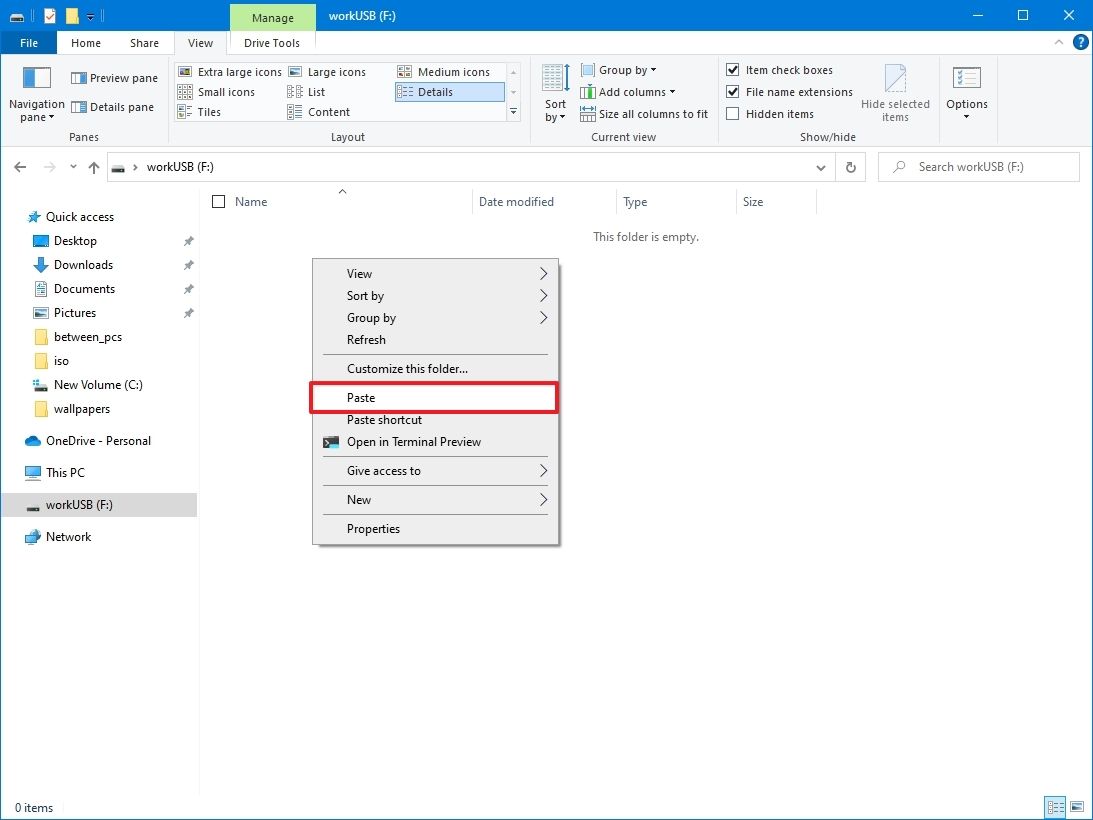
Task: Open folder Options in the ribbon
Action: click(x=966, y=90)
